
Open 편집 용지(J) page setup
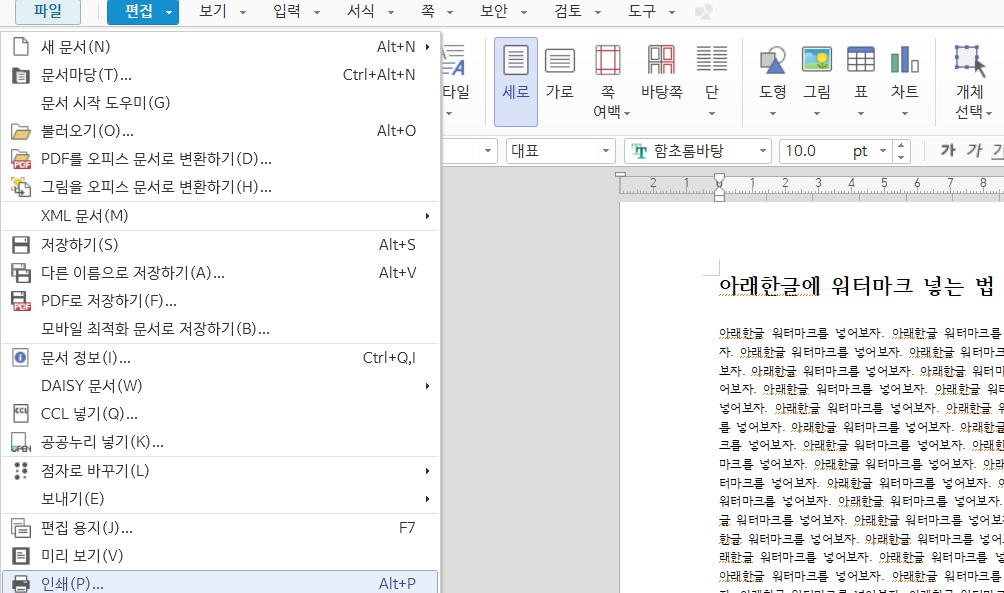(220, 528)
